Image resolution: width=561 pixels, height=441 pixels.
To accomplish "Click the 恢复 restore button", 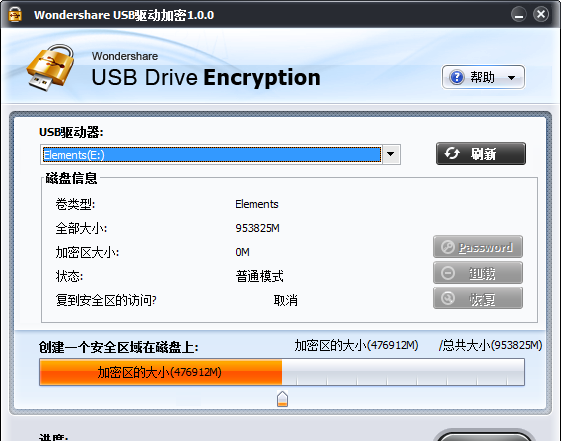I will 478,298.
